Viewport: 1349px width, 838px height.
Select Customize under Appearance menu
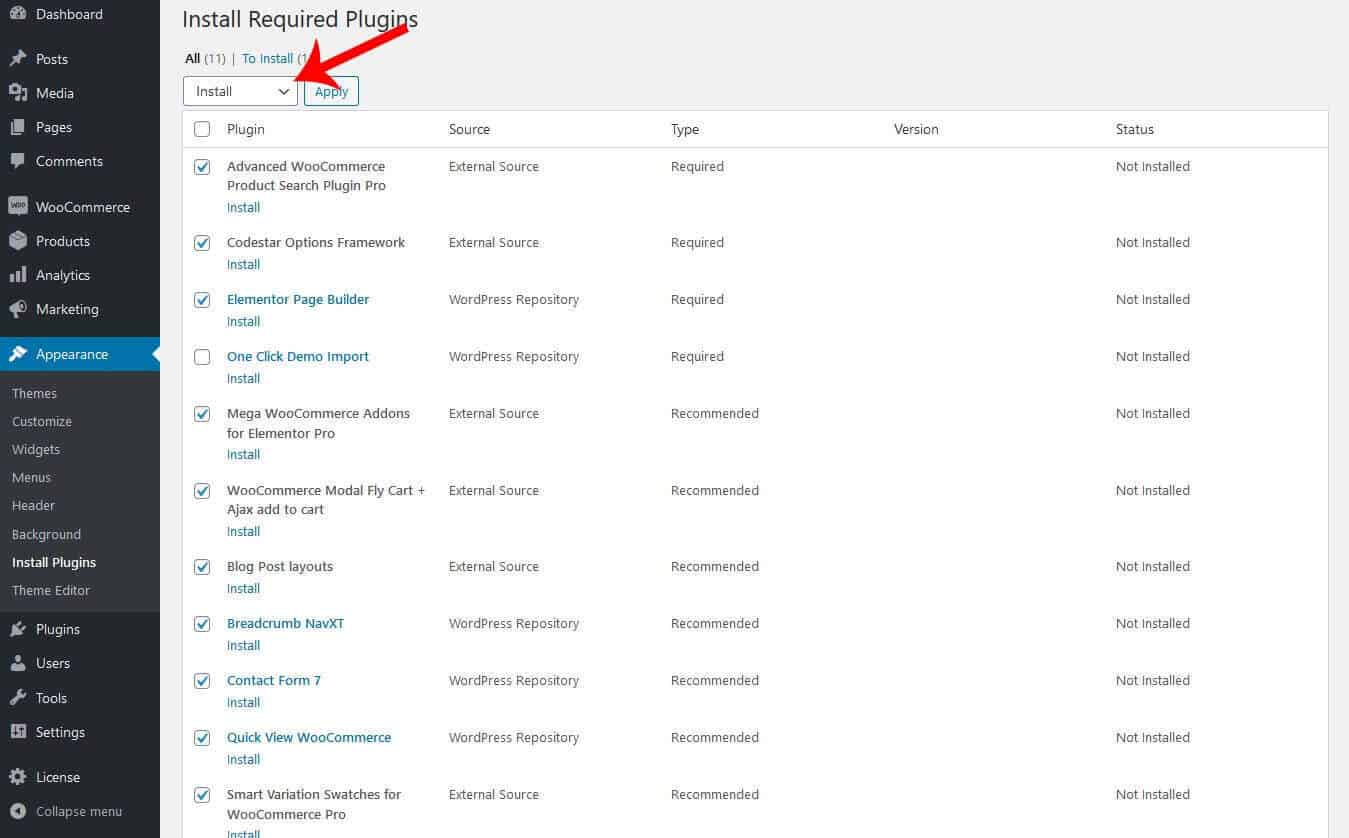click(x=42, y=421)
